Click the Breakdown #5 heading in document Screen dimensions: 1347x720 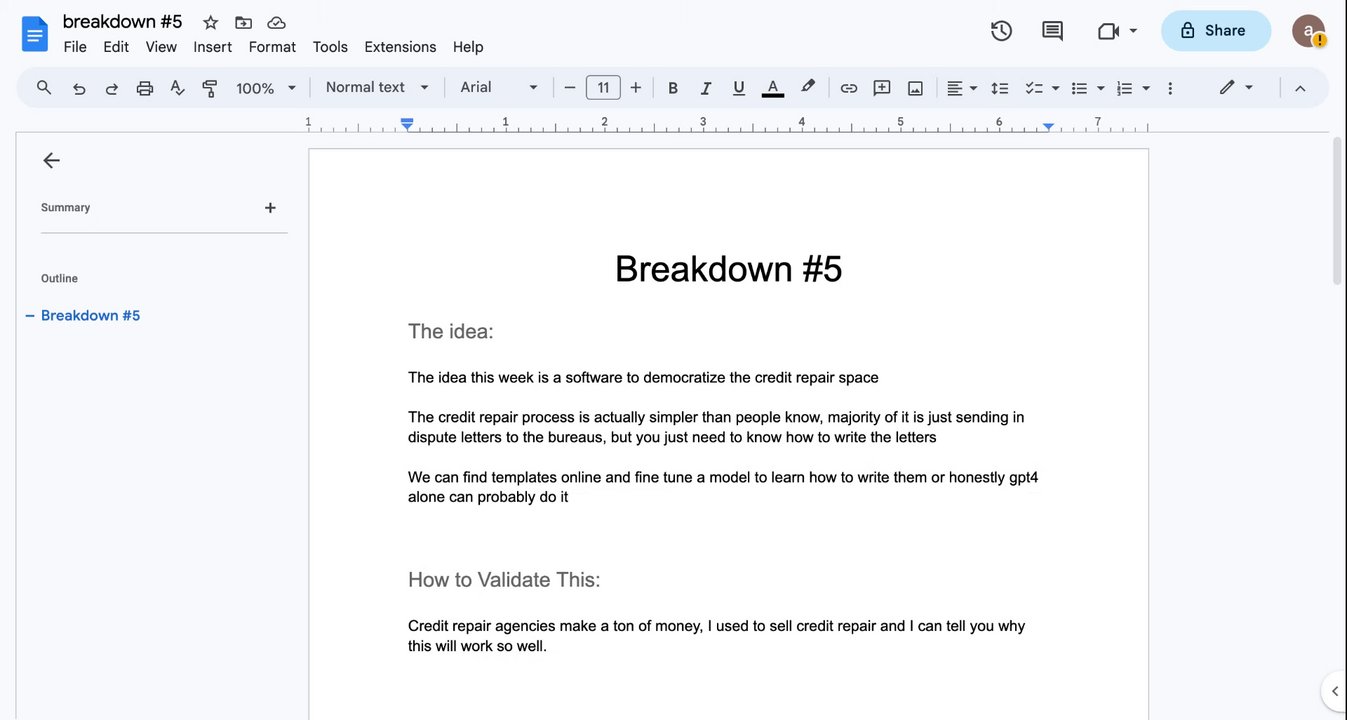(x=728, y=269)
